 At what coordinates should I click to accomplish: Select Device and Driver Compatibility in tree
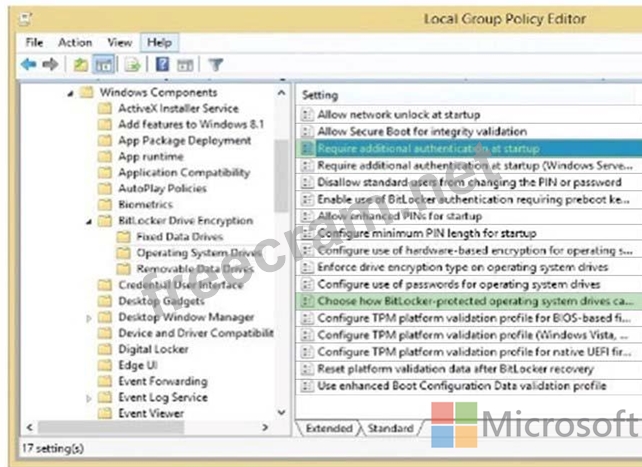point(196,333)
